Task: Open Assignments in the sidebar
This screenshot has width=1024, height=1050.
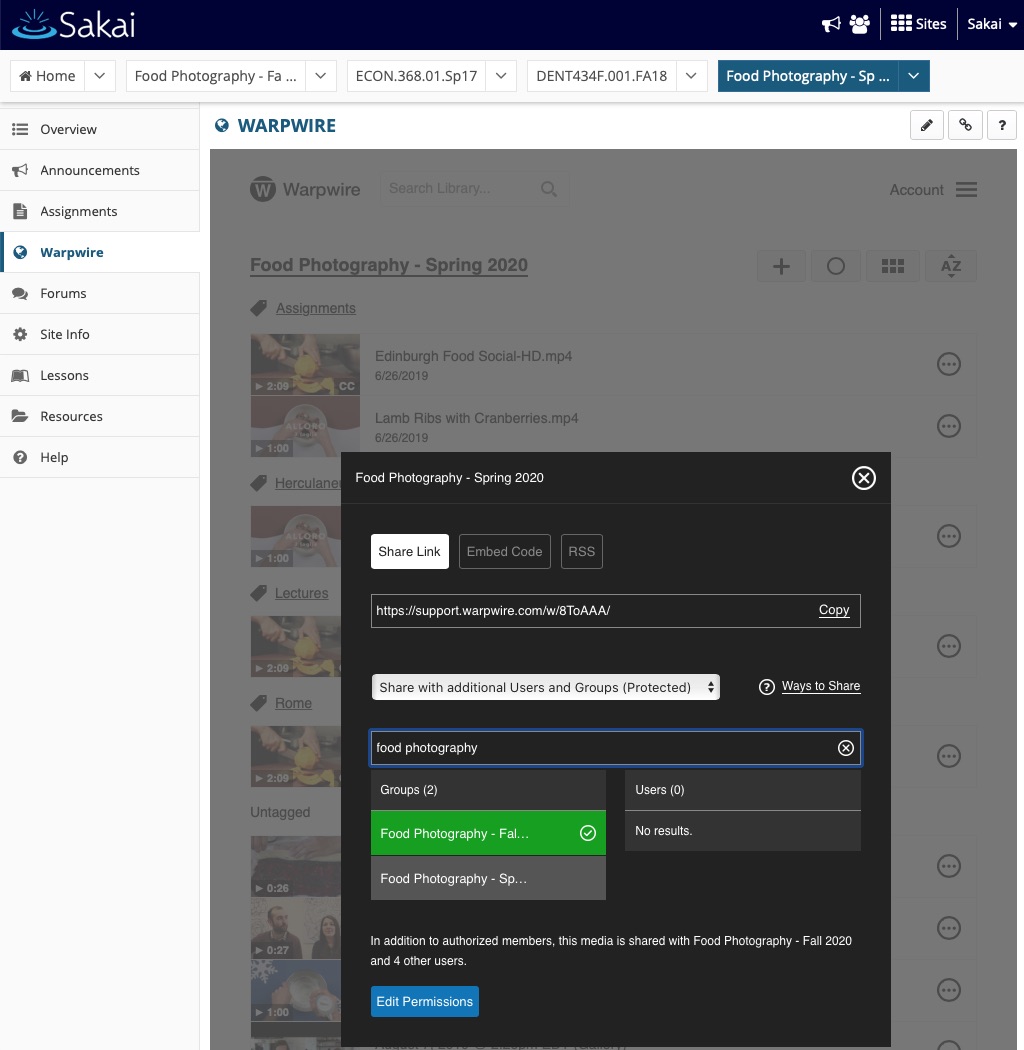Action: tap(100, 212)
